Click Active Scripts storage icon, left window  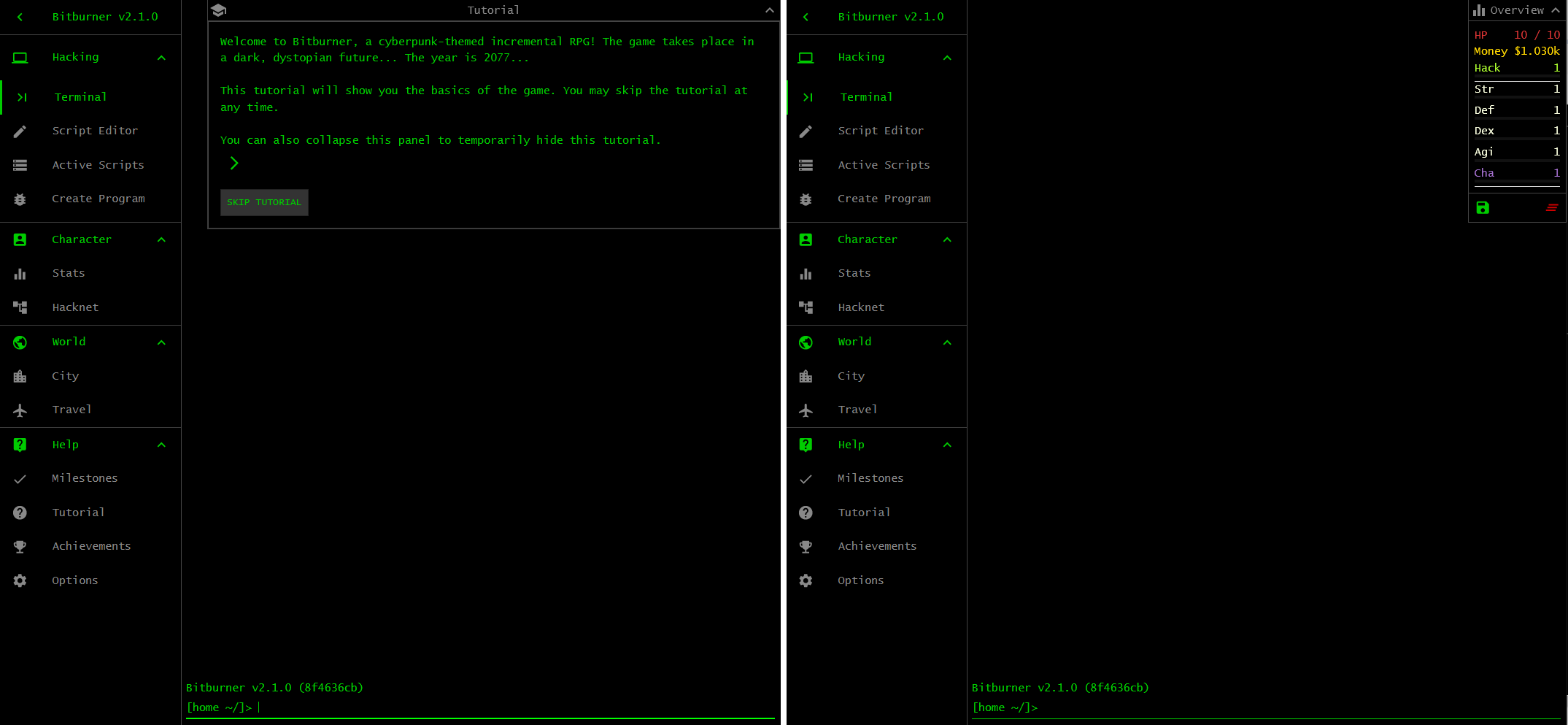(x=20, y=165)
